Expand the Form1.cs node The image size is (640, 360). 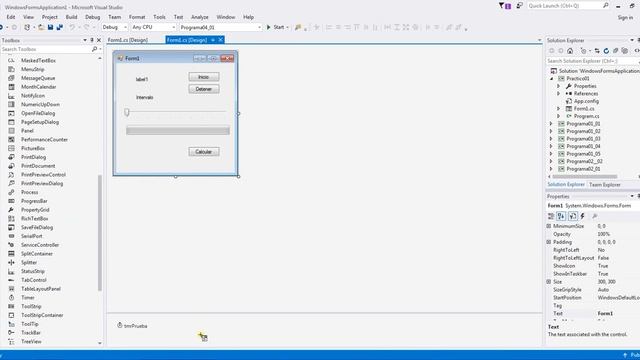coord(559,109)
